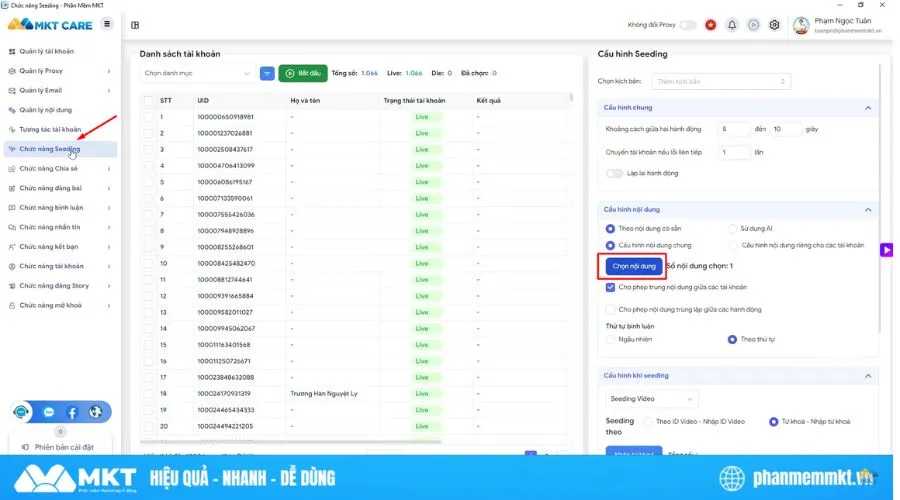Open the Facebook icon link

(x=72, y=412)
